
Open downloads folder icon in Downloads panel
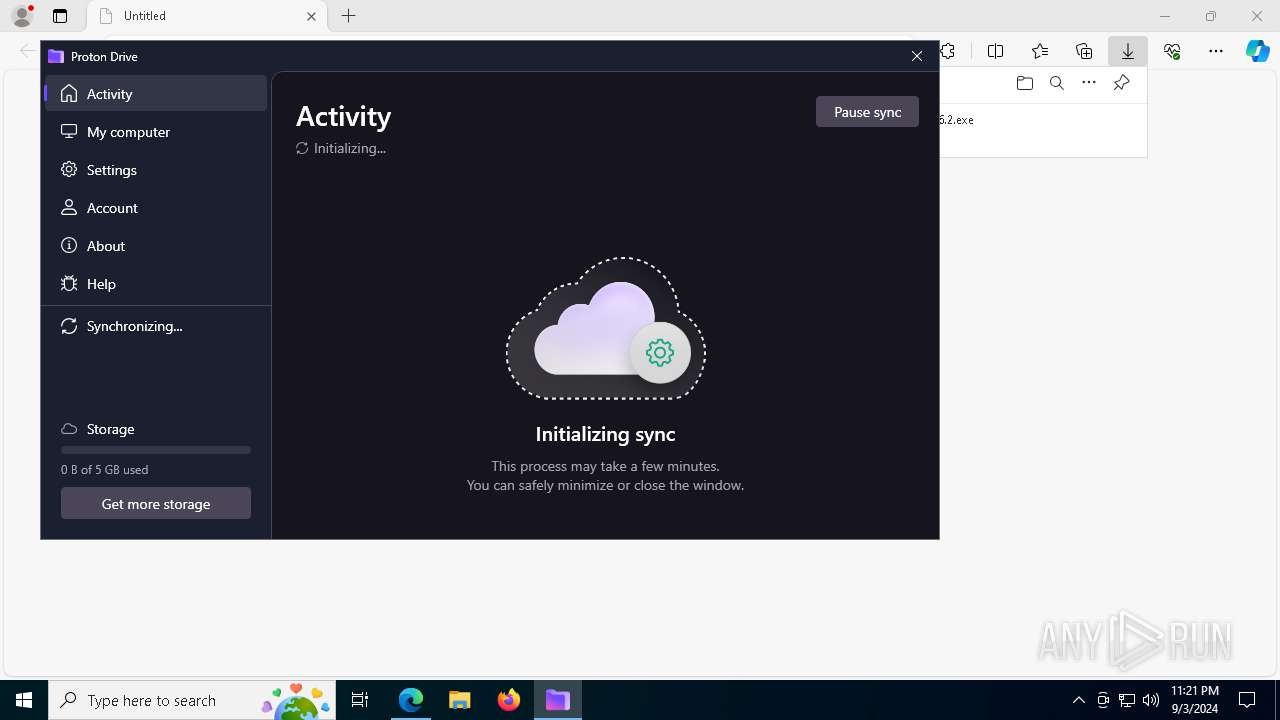[x=1024, y=83]
